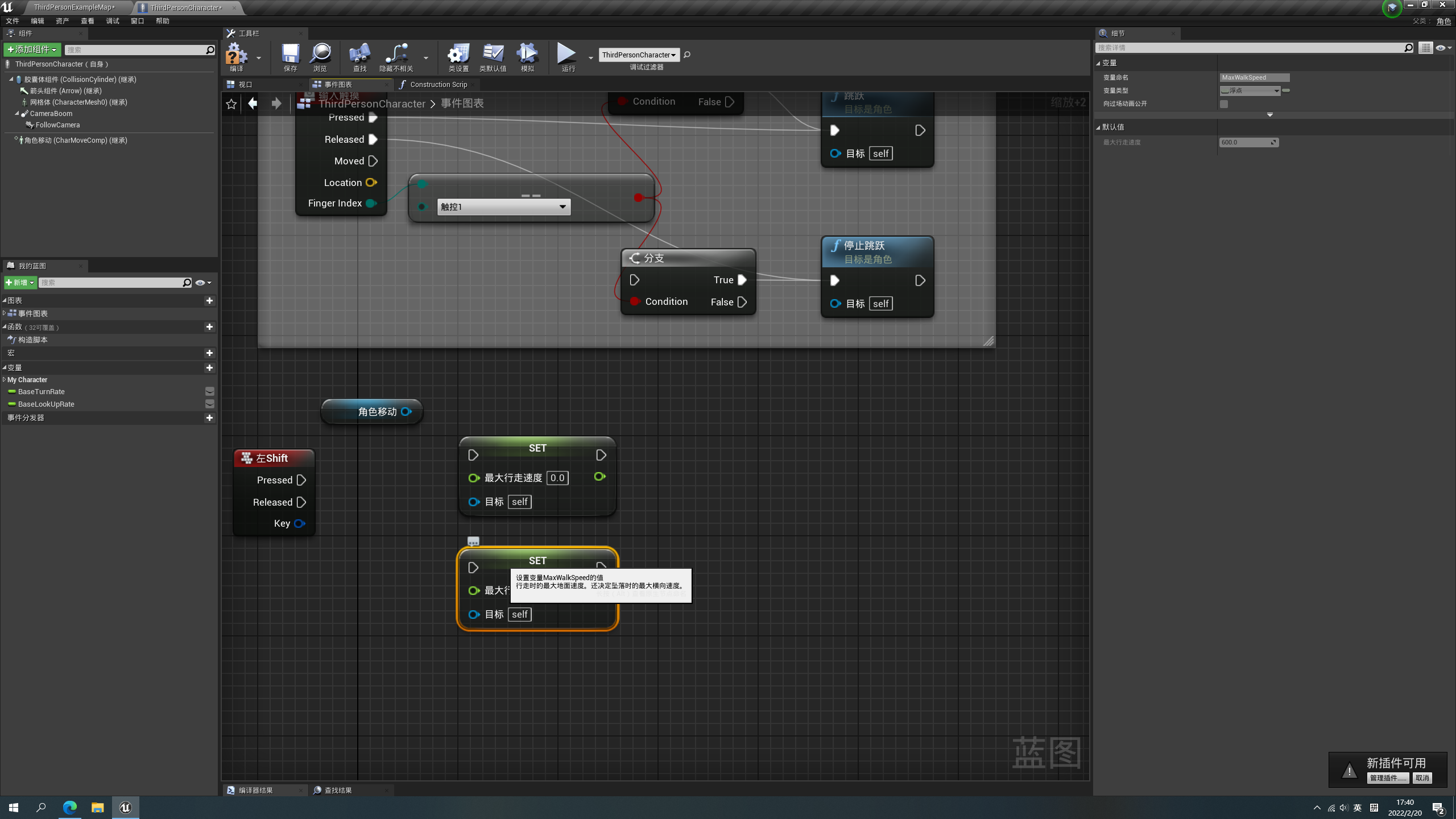
Task: Navigate forward in graph history
Action: (276, 103)
